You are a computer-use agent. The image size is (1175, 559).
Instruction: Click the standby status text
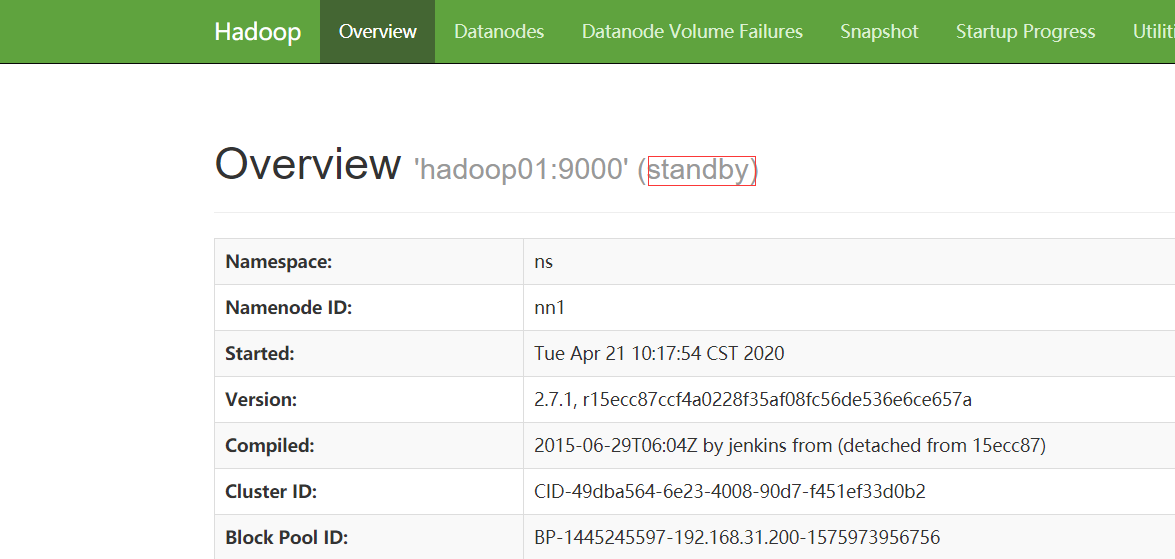(x=699, y=170)
